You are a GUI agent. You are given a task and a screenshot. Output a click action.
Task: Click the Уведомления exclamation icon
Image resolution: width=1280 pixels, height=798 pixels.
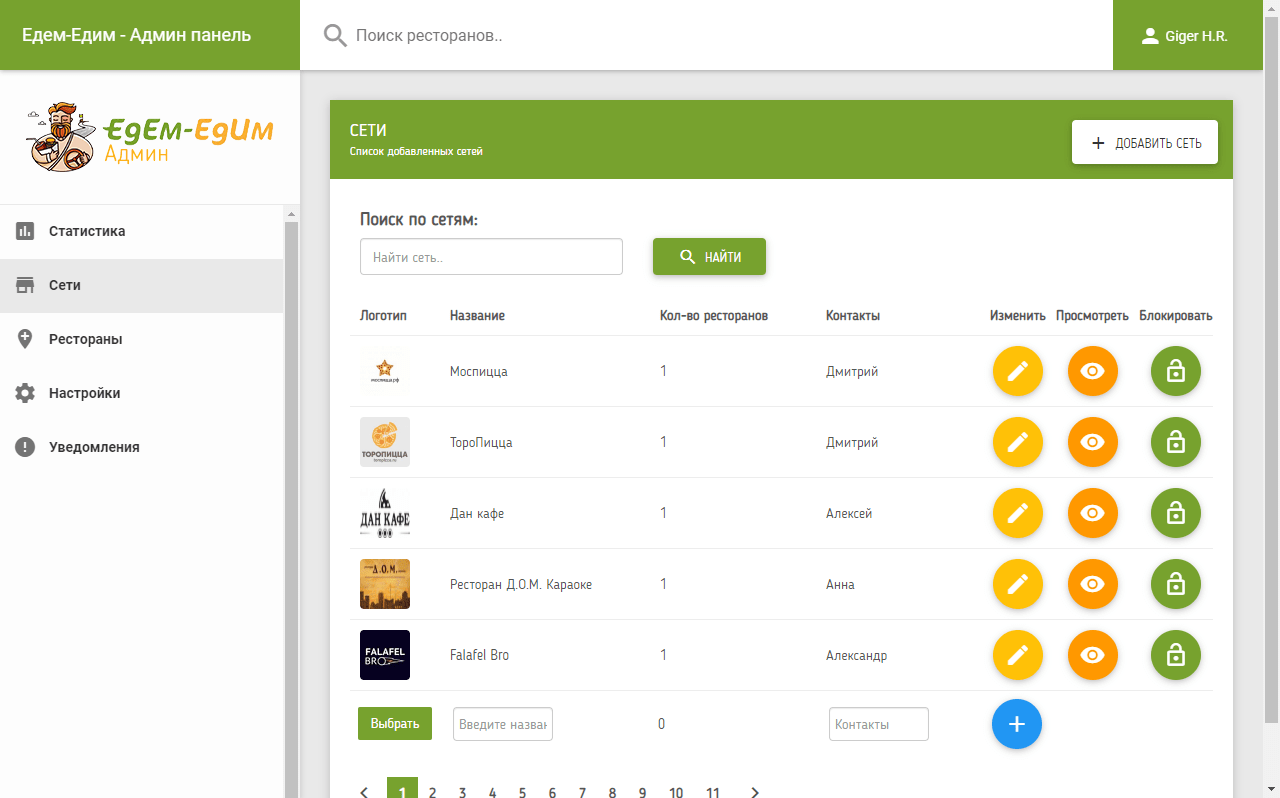coord(25,447)
